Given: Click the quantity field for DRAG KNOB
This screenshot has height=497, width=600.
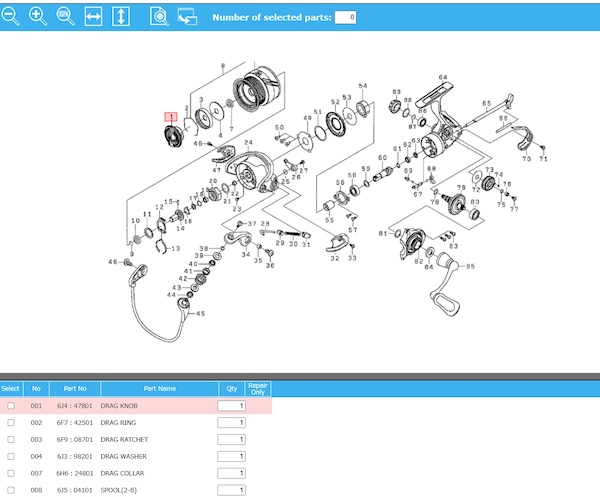Looking at the screenshot, I should [x=231, y=406].
